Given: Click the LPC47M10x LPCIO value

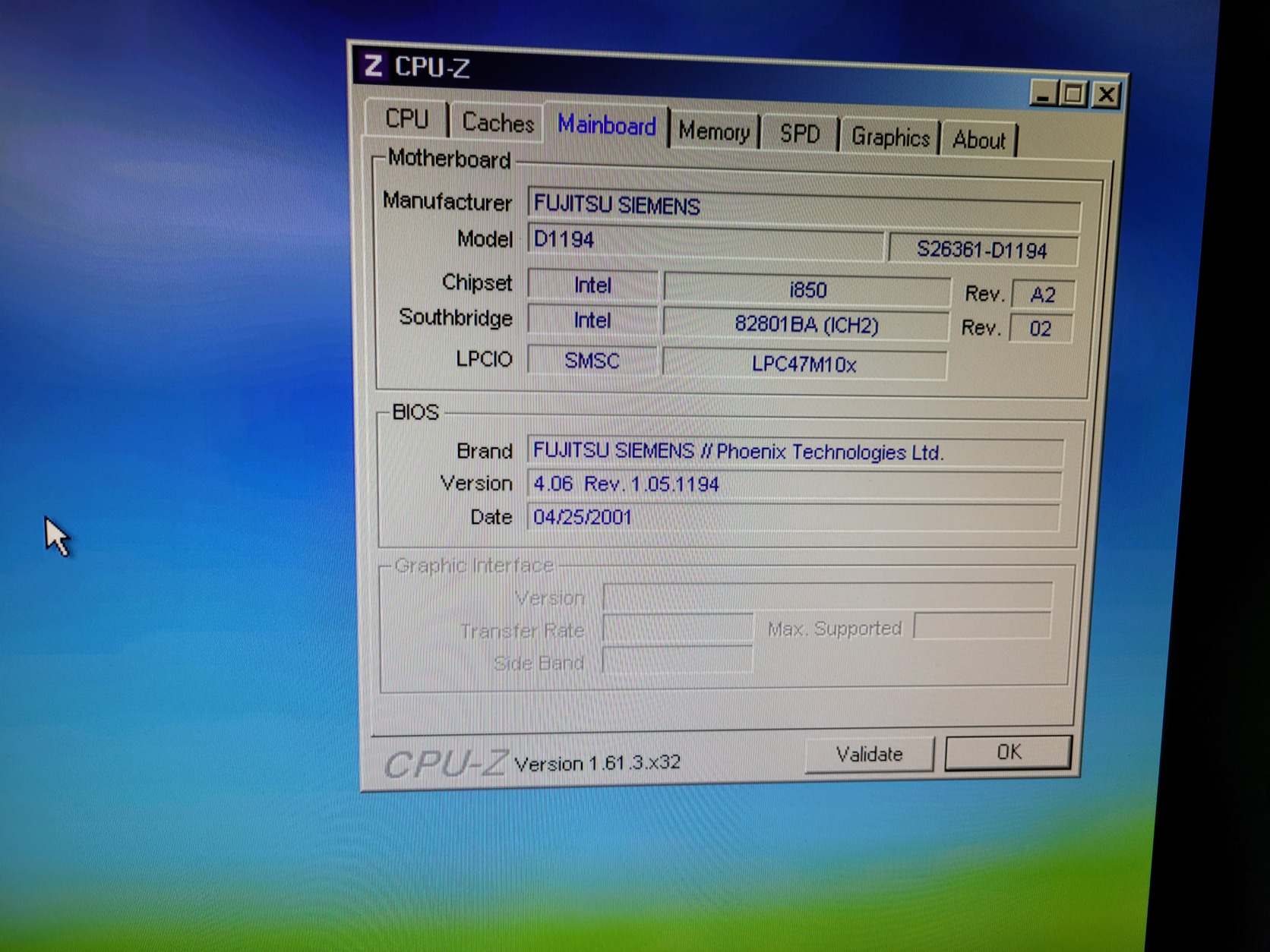Looking at the screenshot, I should point(804,364).
